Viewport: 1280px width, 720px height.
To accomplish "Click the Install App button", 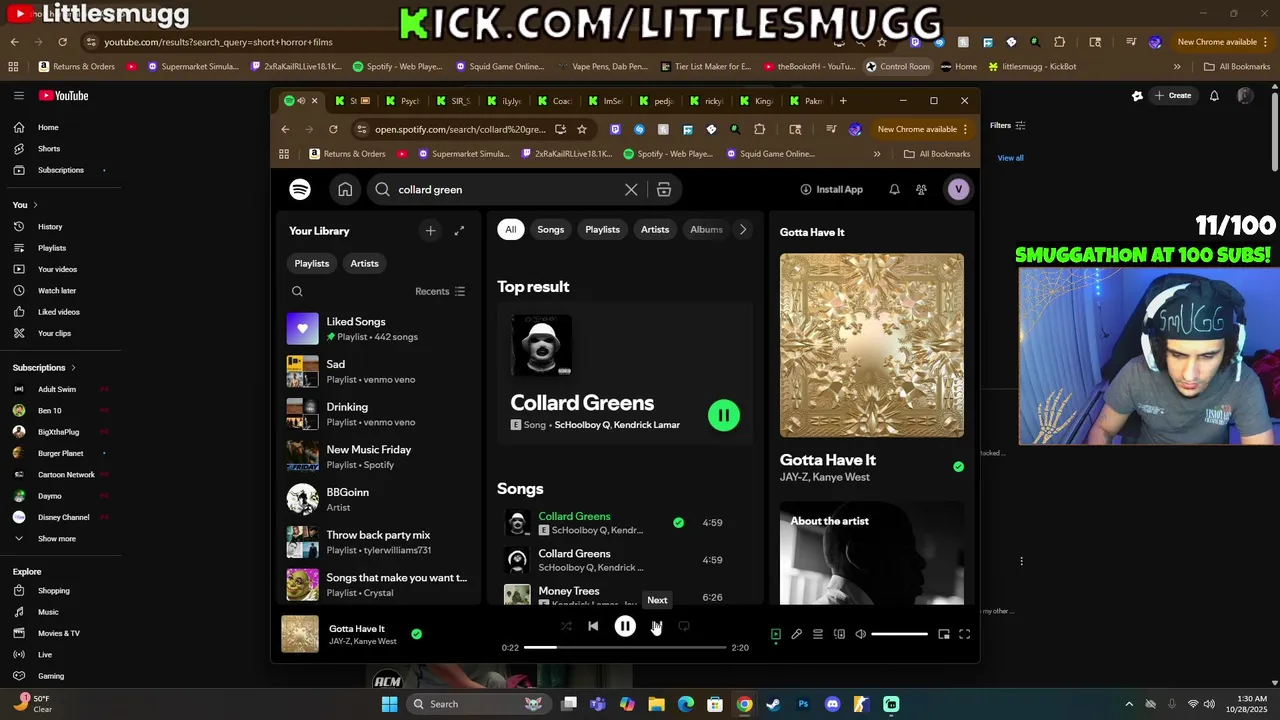I will pos(831,189).
